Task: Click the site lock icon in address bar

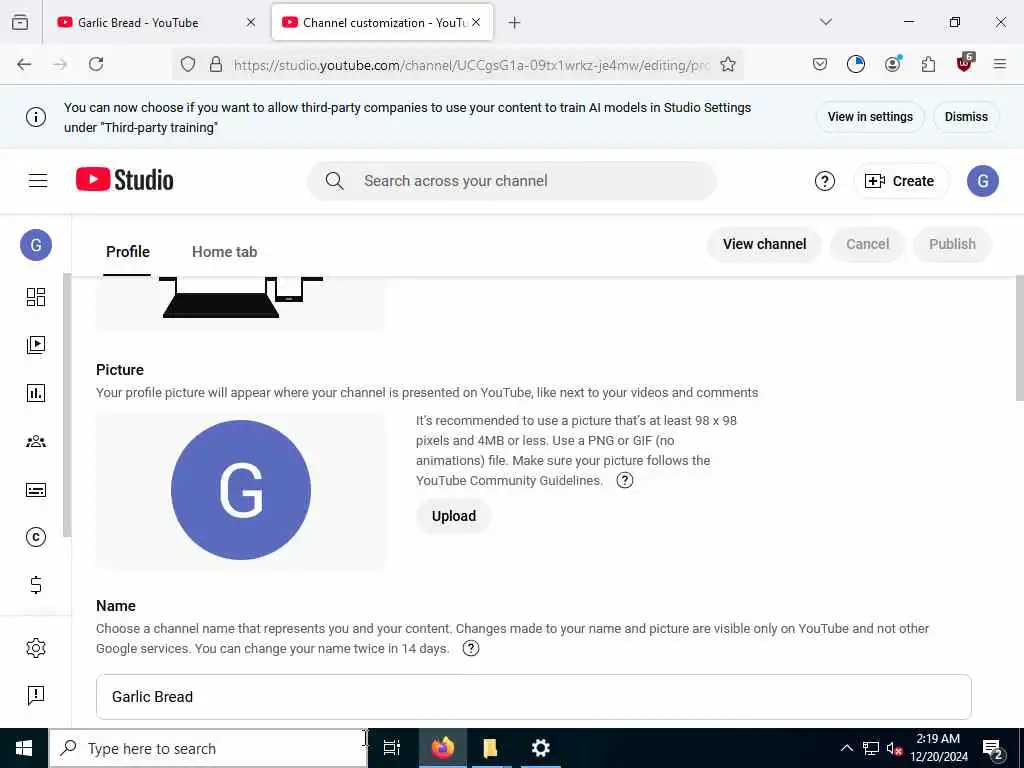Action: click(x=216, y=64)
